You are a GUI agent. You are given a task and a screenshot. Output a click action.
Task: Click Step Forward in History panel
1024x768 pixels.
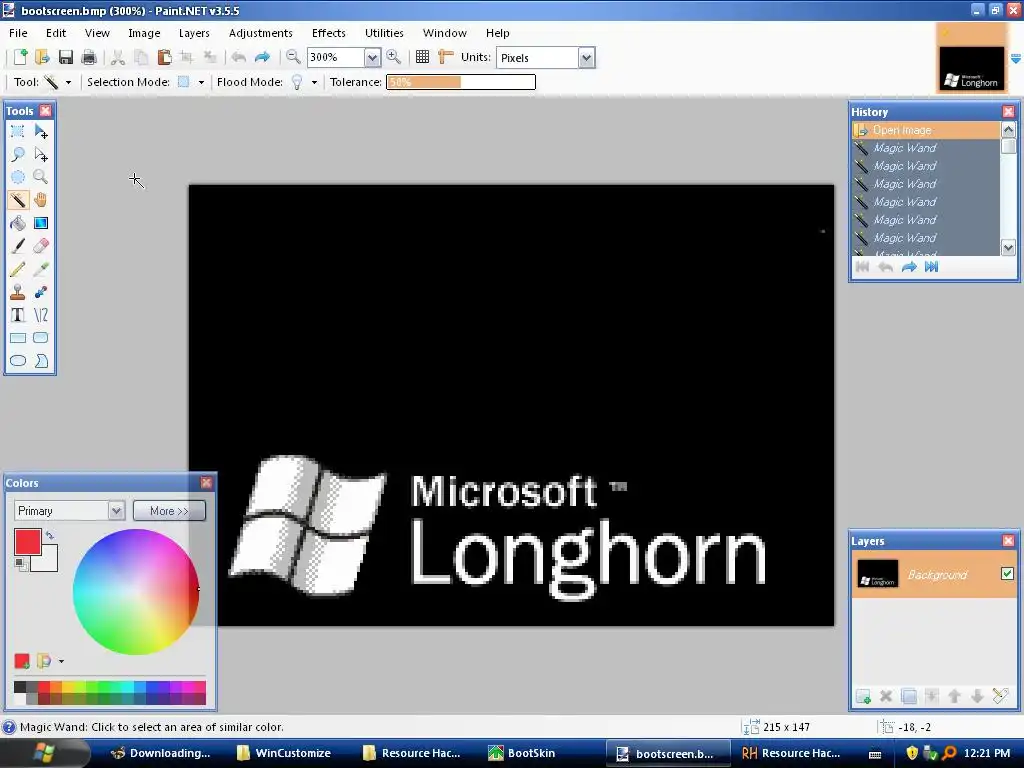908,266
